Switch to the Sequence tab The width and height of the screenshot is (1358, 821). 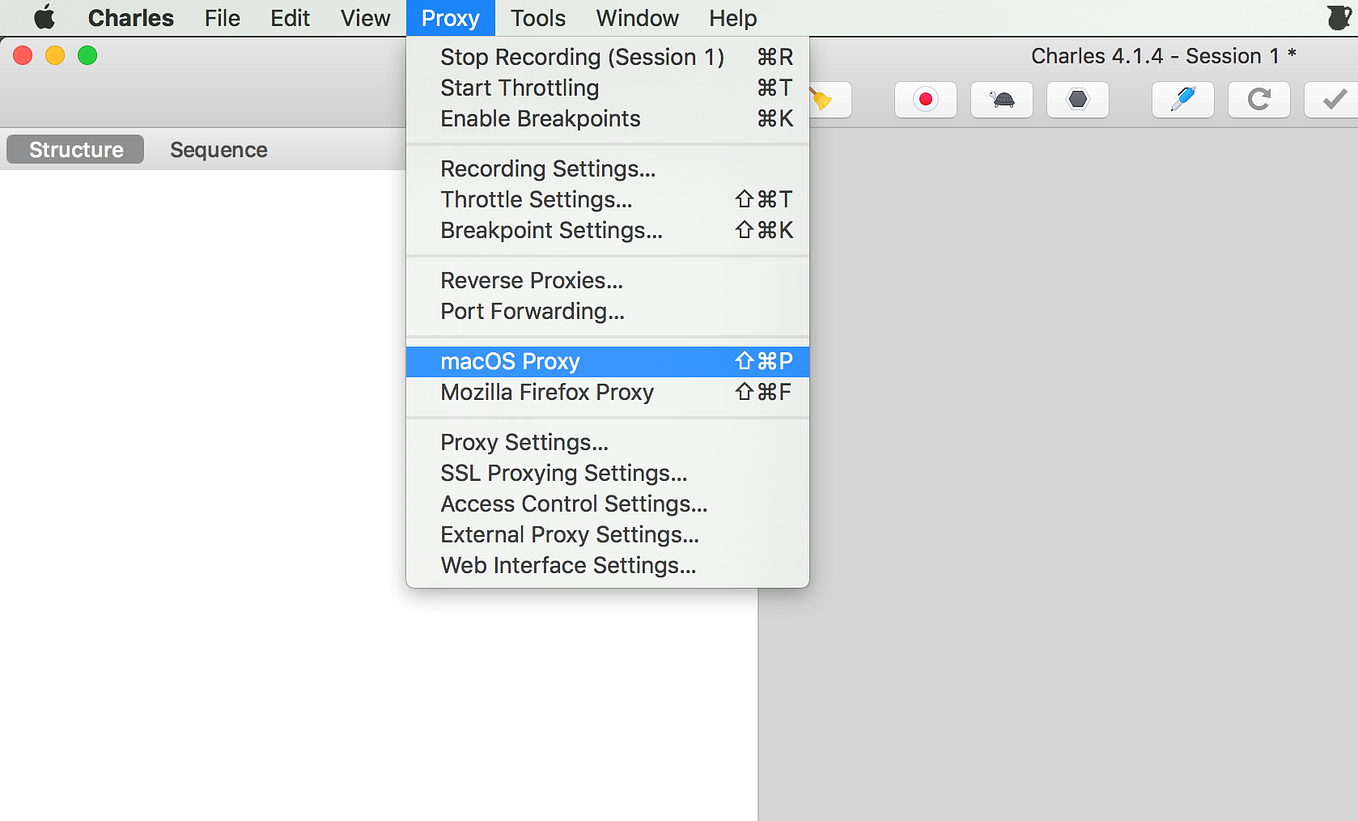(x=218, y=149)
